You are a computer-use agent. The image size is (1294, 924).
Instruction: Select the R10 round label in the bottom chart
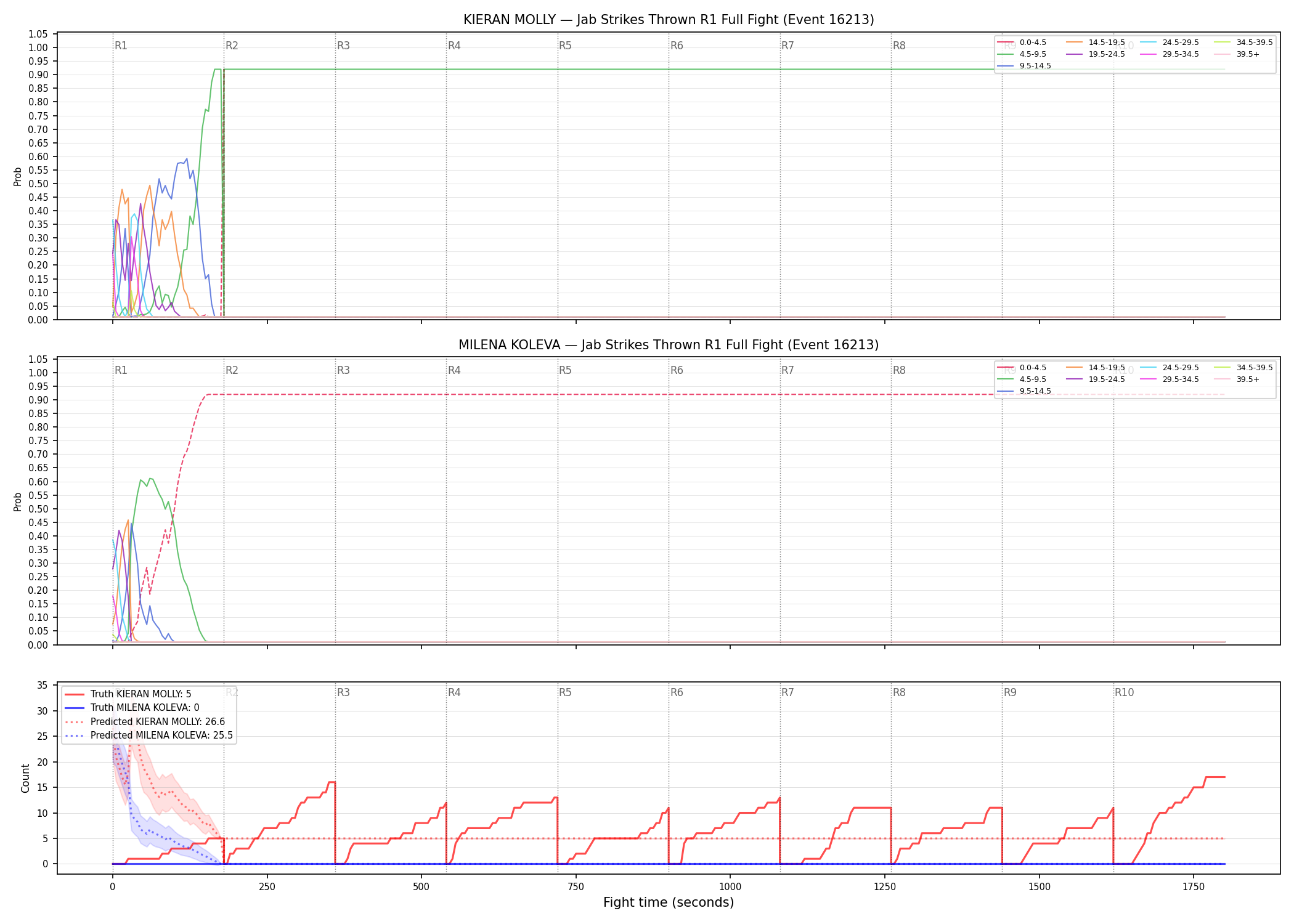click(1124, 692)
